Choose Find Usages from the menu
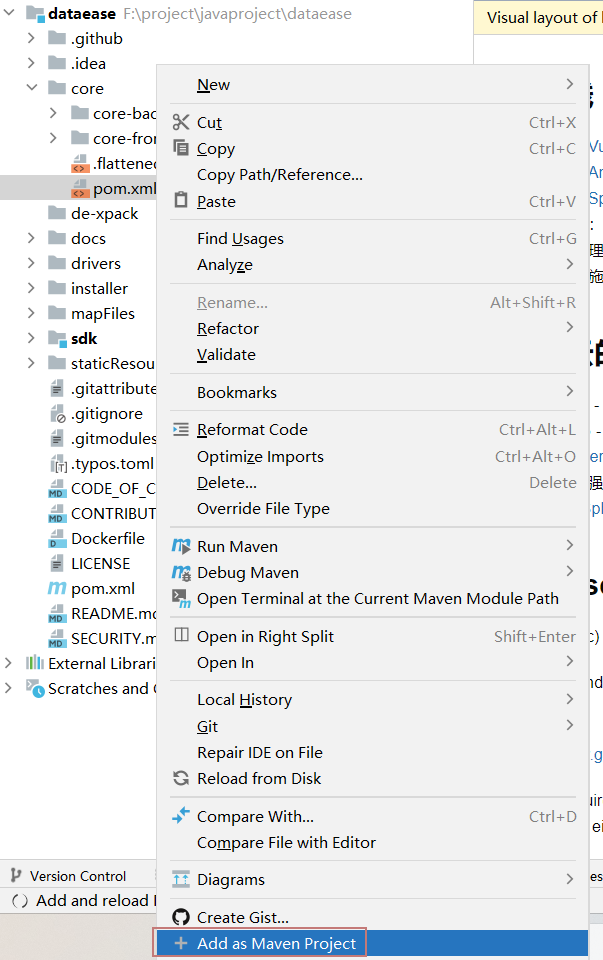 240,239
